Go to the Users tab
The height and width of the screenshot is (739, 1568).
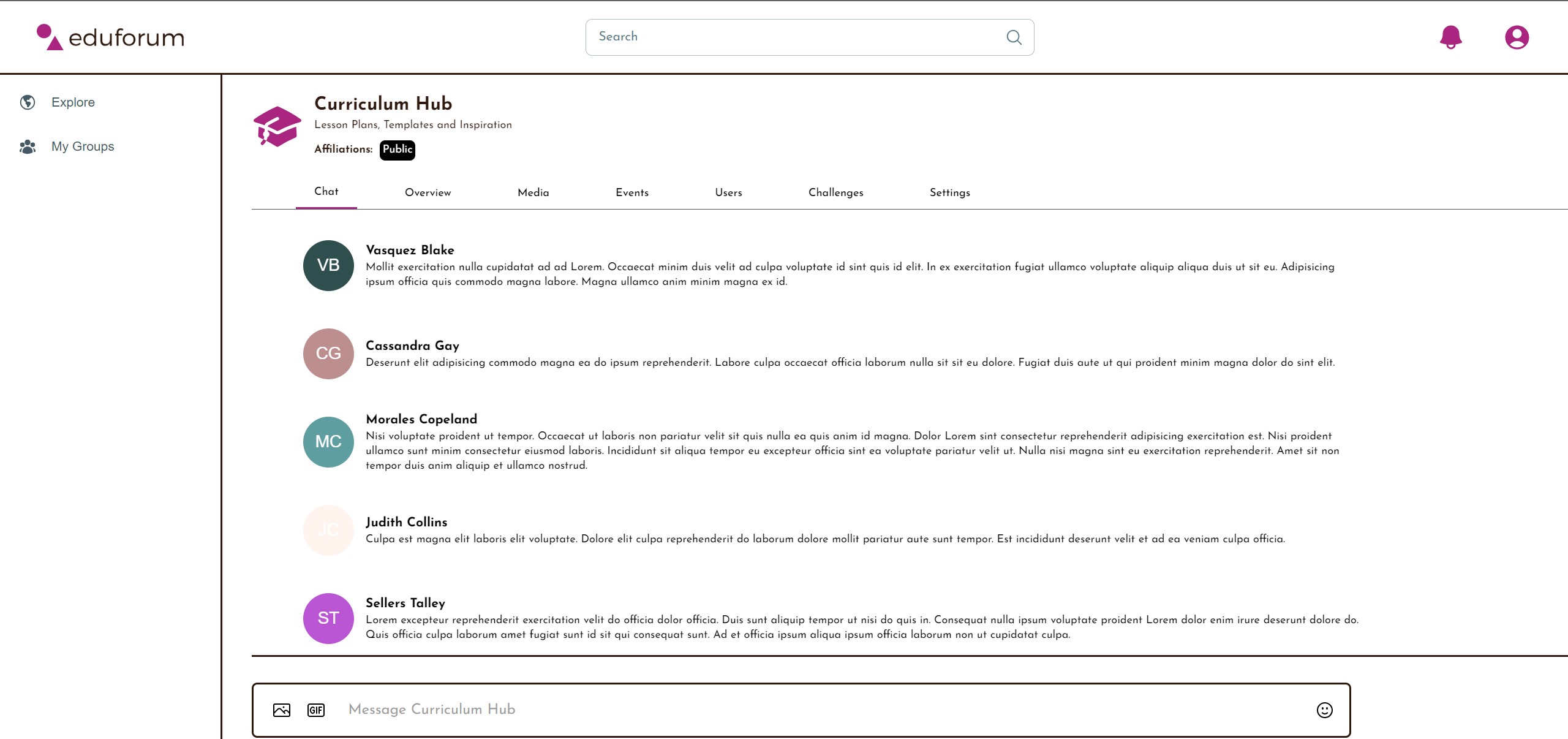pyautogui.click(x=728, y=192)
